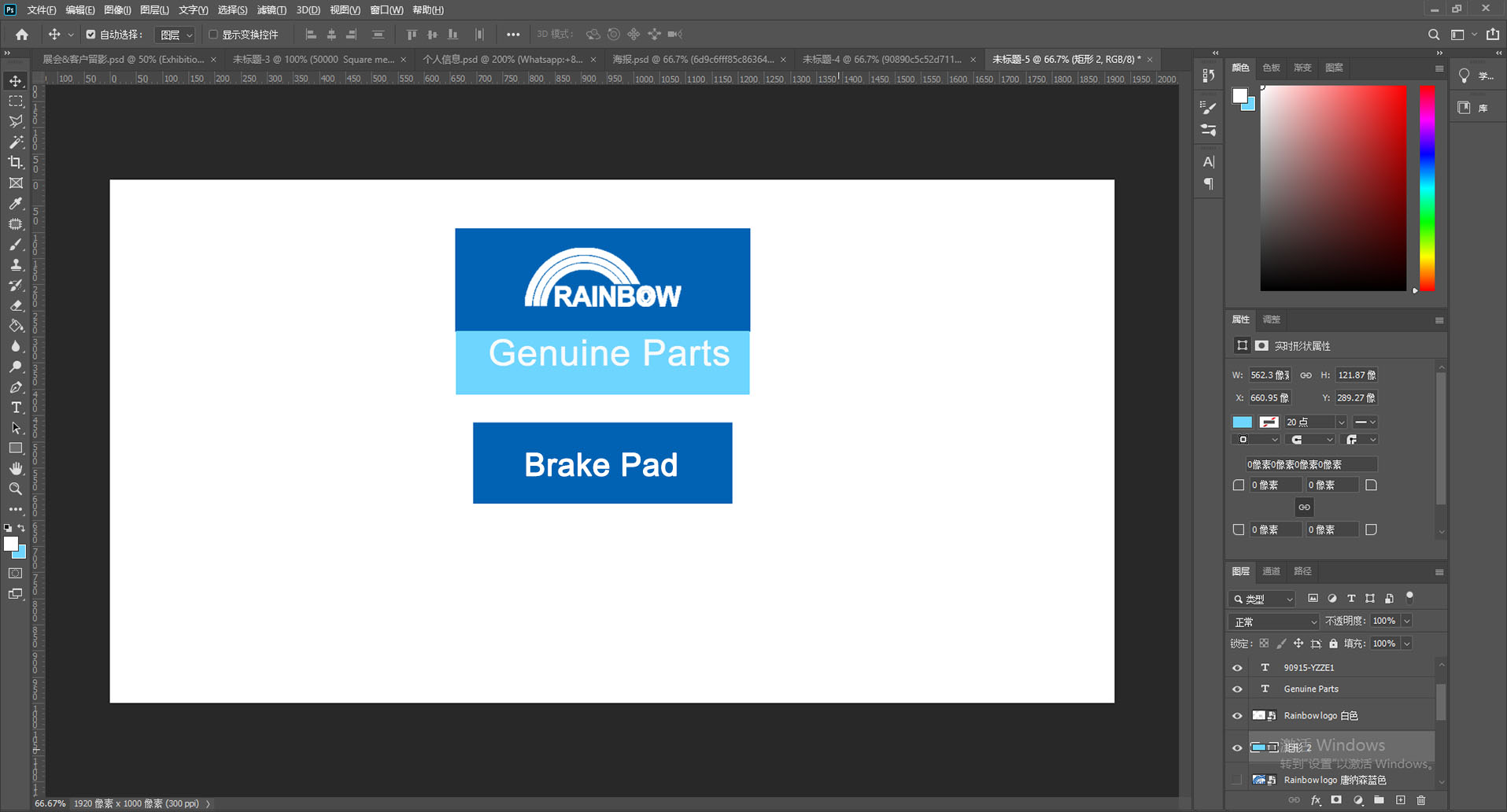Hide the 矩形 2 layer

pyautogui.click(x=1237, y=748)
